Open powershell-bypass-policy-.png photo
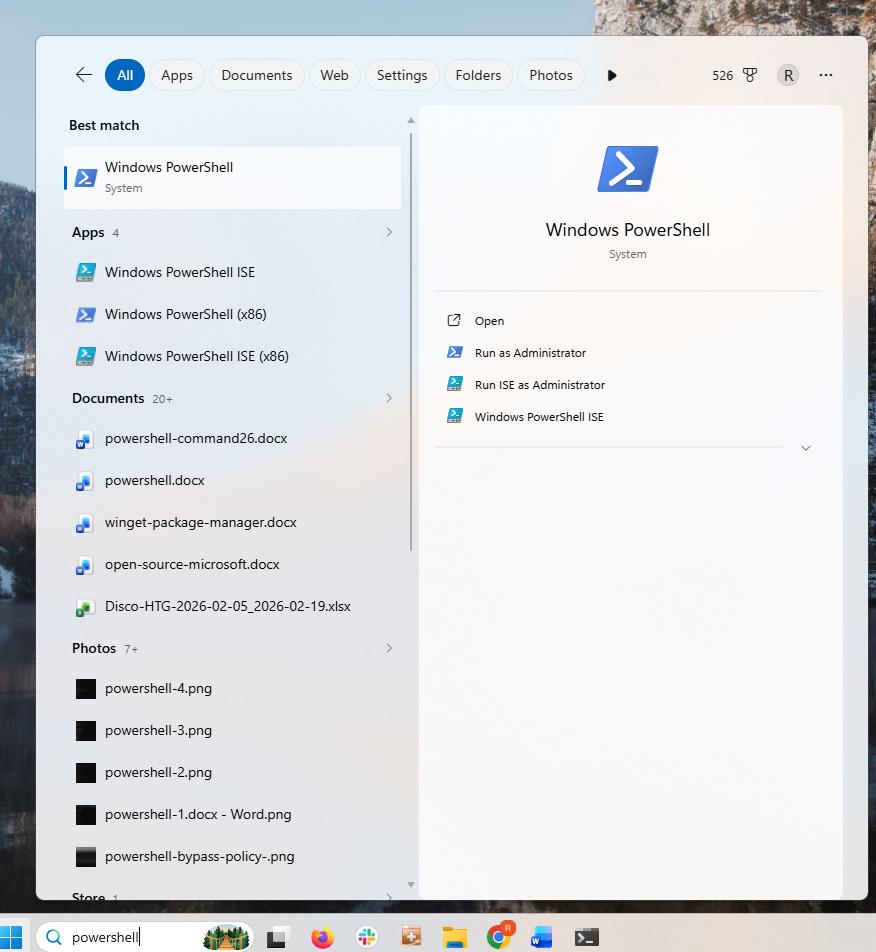 (x=233, y=856)
